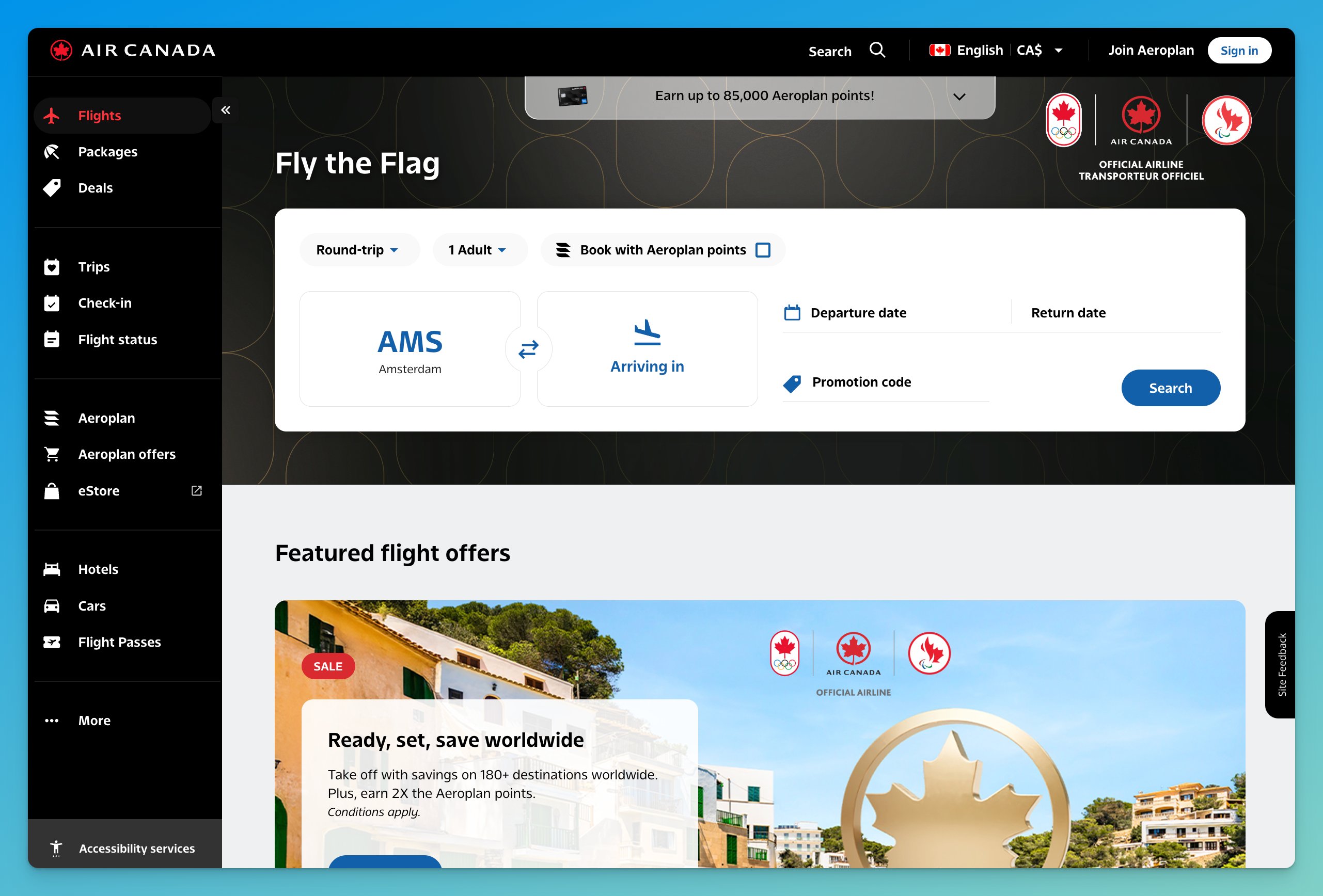
Task: Swap departure and arrival airports
Action: [x=528, y=349]
